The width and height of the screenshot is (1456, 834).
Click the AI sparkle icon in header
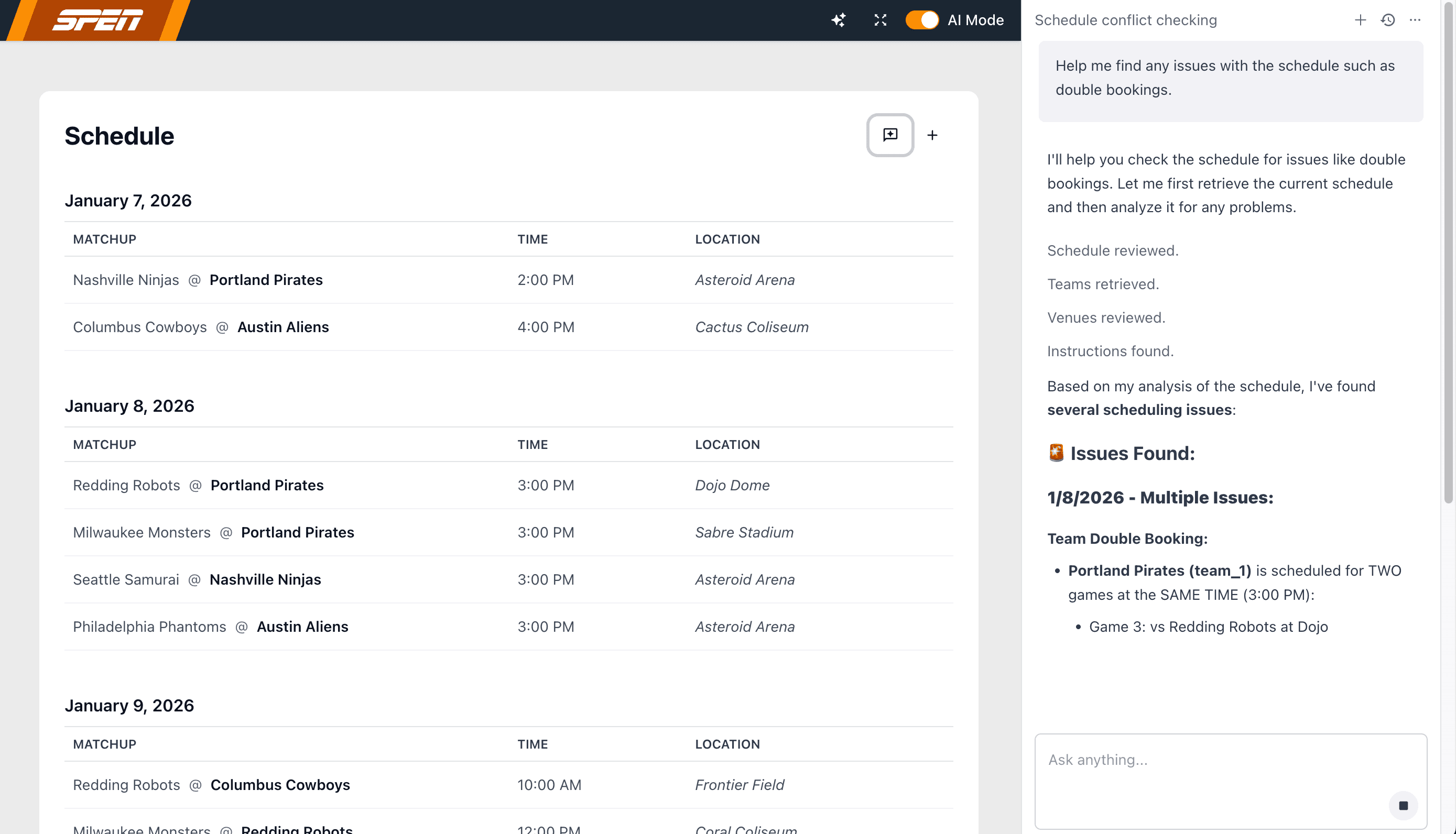[x=838, y=20]
